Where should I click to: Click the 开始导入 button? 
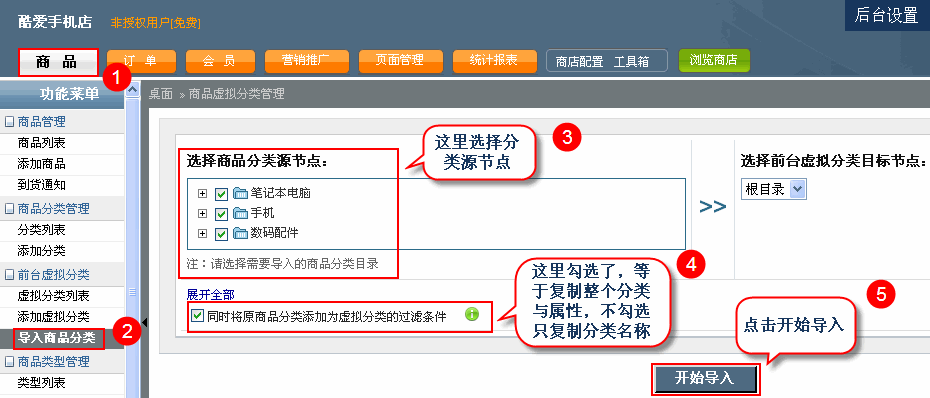pos(705,378)
